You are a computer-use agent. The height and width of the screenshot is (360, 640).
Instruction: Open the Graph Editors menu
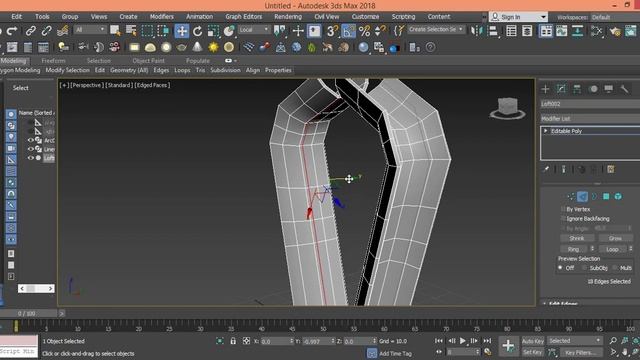tap(244, 17)
